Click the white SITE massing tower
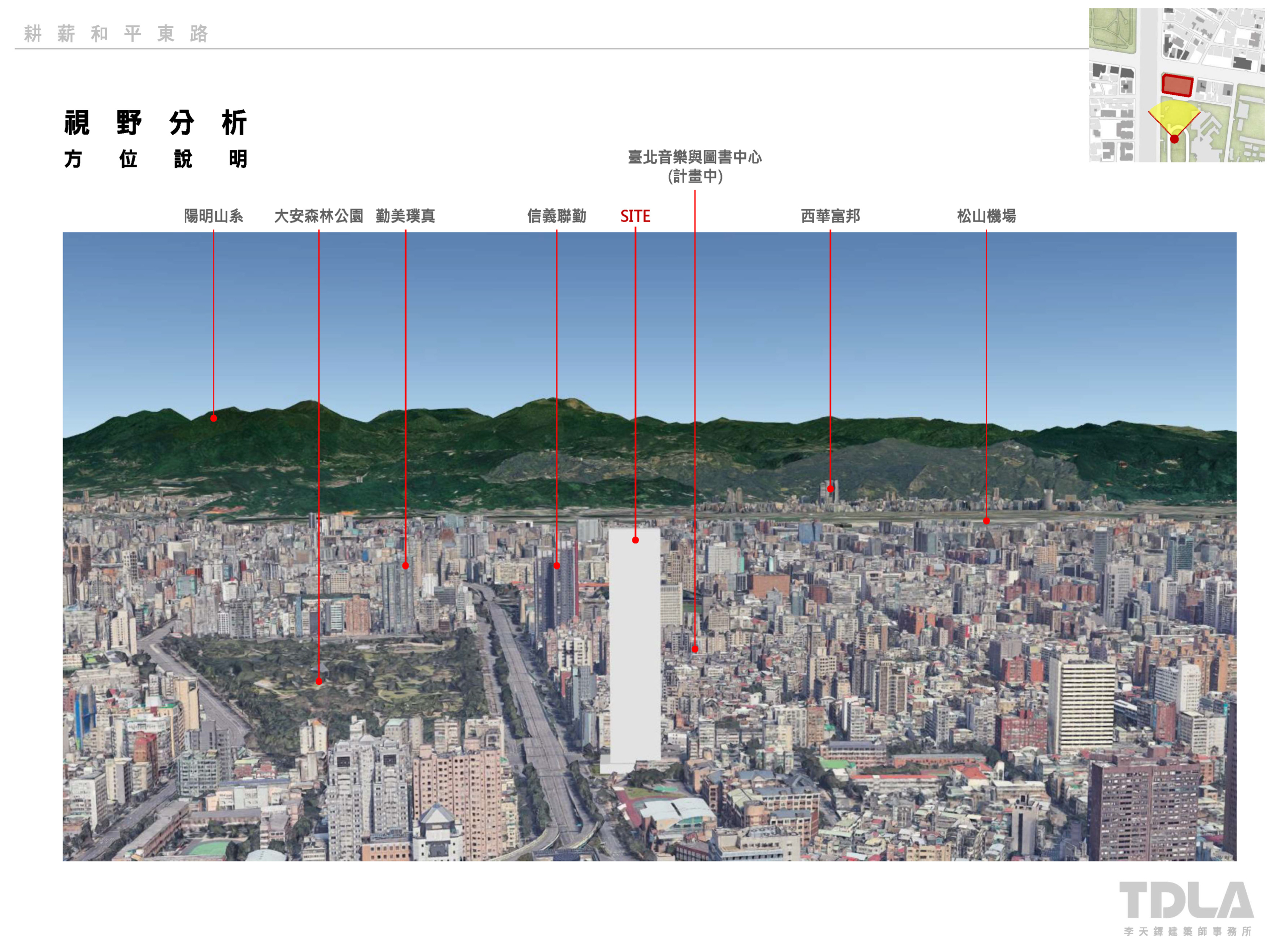 [634, 650]
